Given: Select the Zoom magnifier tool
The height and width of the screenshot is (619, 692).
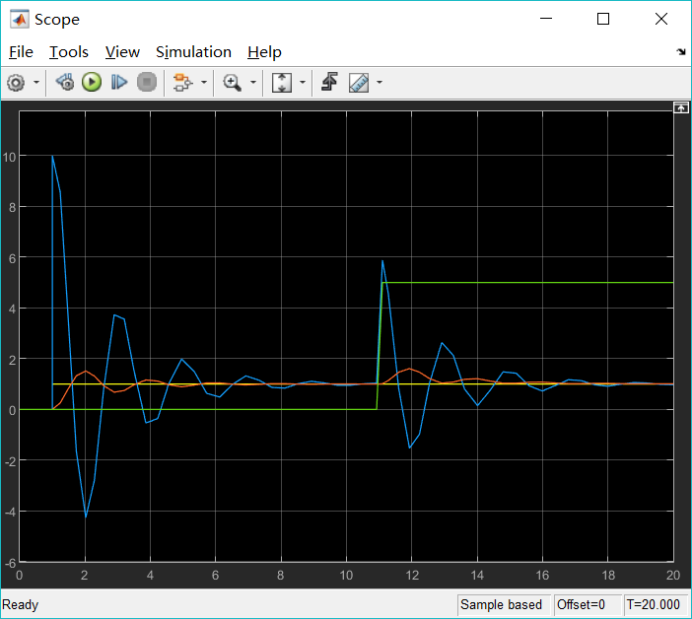Looking at the screenshot, I should [232, 83].
